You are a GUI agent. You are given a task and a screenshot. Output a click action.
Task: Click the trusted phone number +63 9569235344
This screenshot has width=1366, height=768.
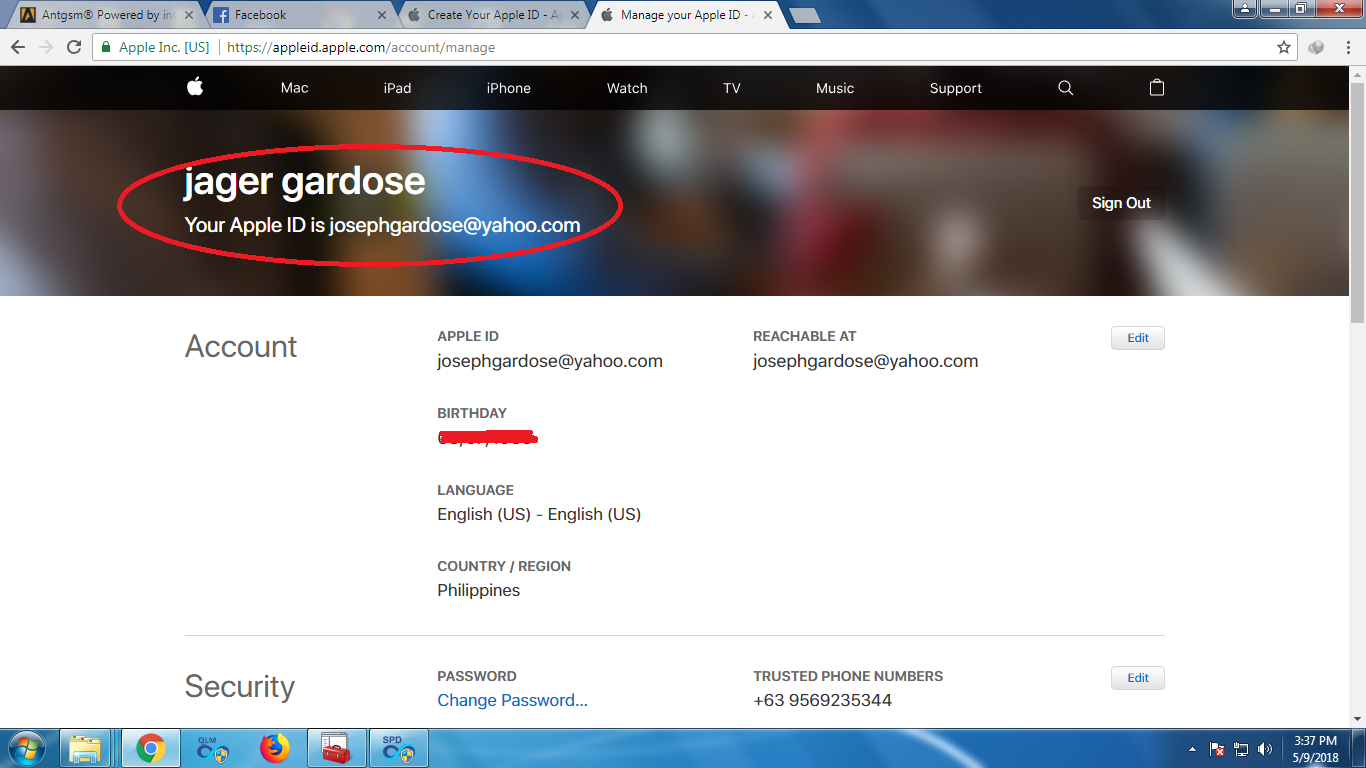pos(822,700)
